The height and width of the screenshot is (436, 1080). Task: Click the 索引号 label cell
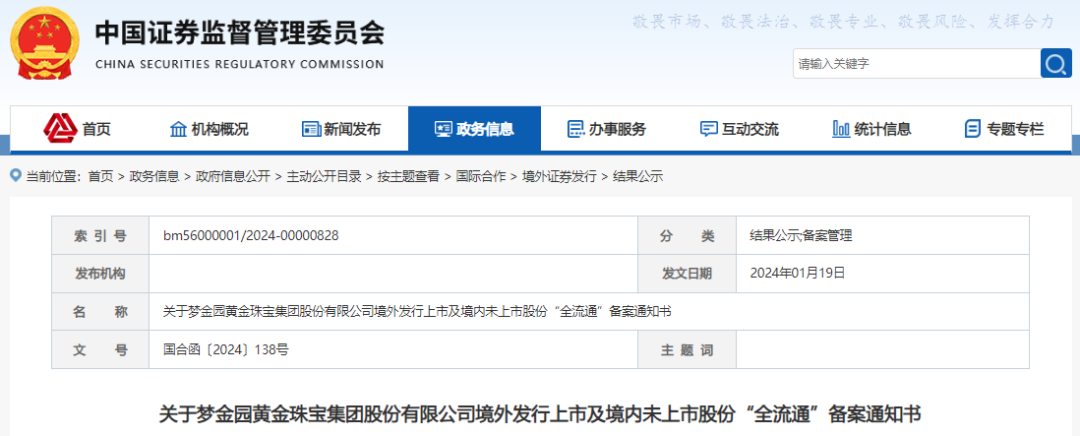101,236
